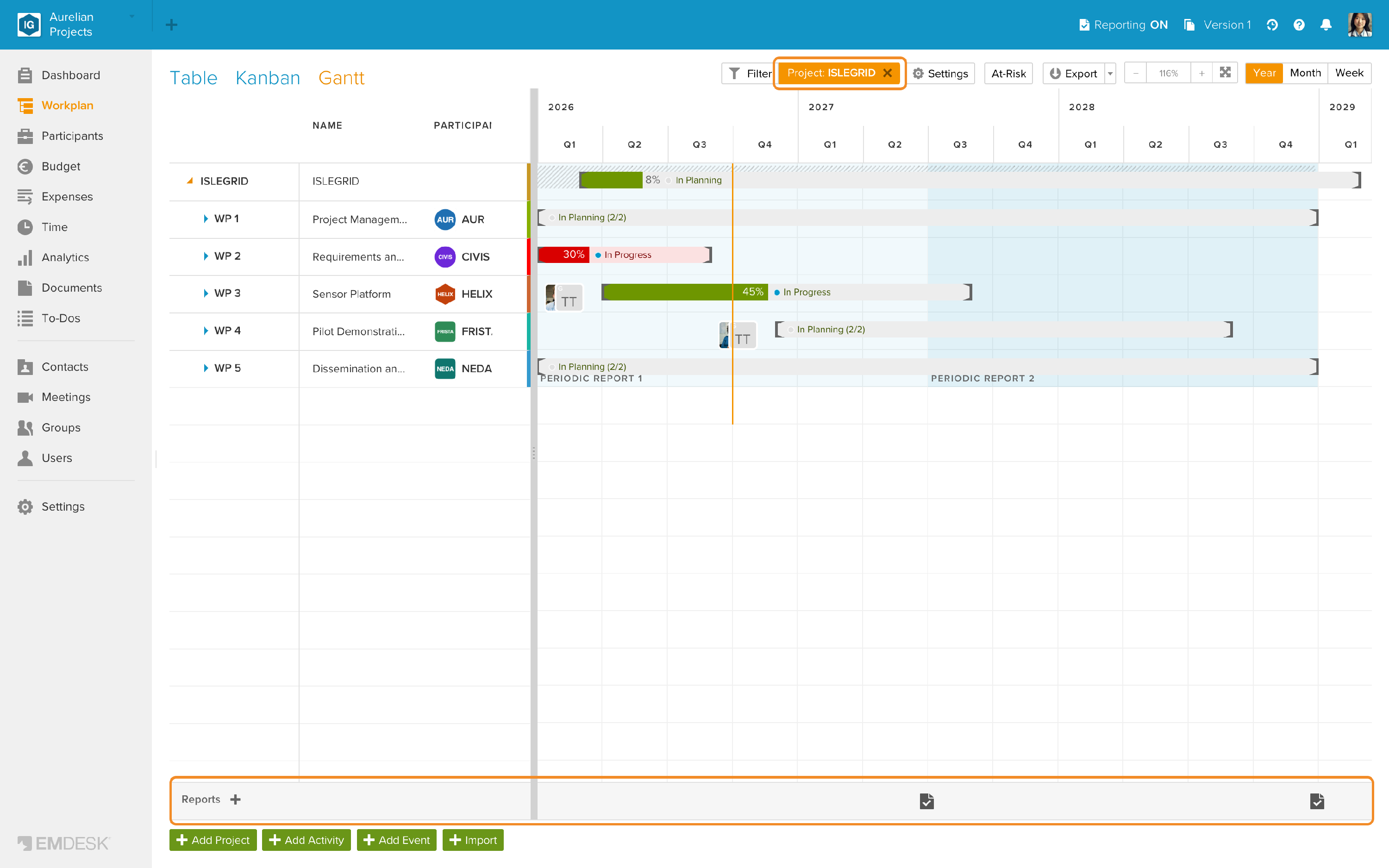1389x868 pixels.
Task: Click the fit-to-screen zoom icon
Action: 1225,73
